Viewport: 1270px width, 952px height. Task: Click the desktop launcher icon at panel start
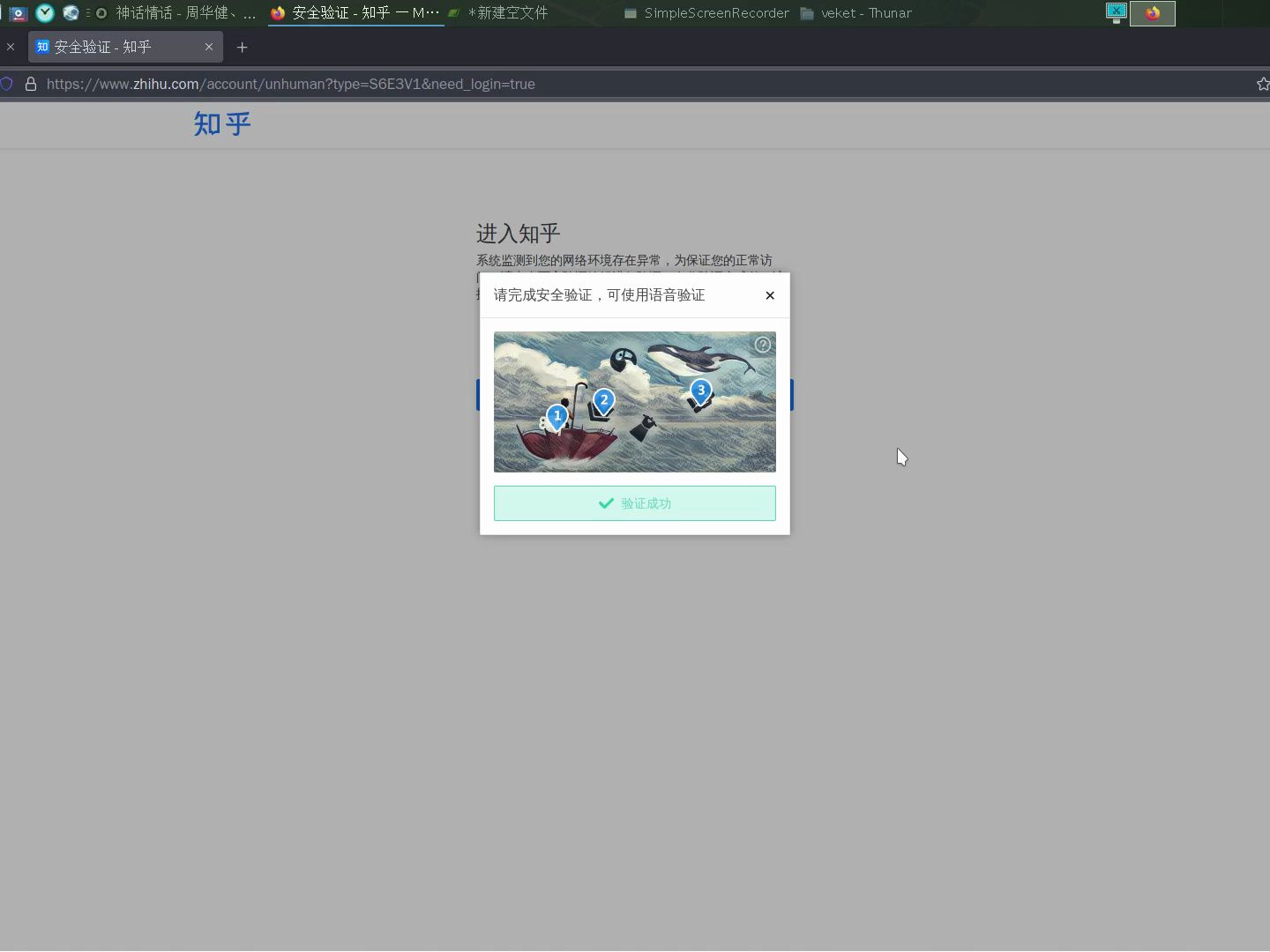click(18, 12)
